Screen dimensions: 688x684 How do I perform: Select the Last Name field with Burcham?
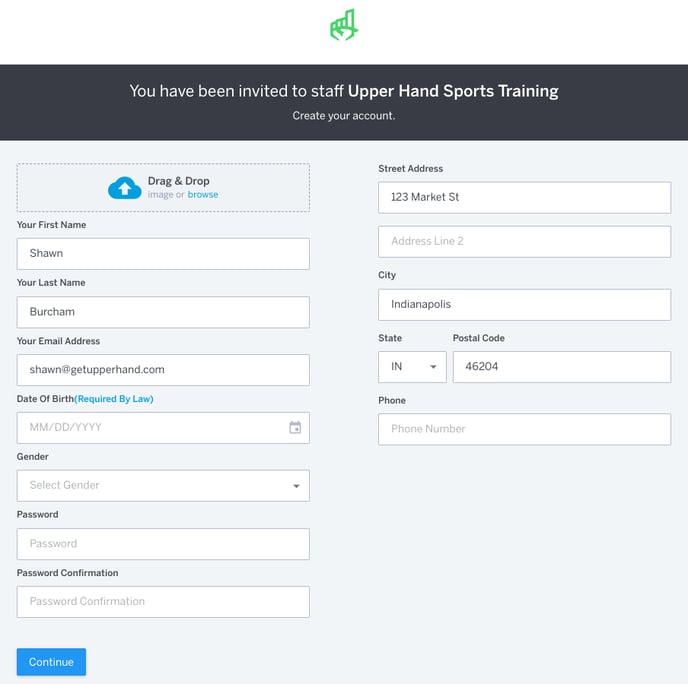(163, 312)
